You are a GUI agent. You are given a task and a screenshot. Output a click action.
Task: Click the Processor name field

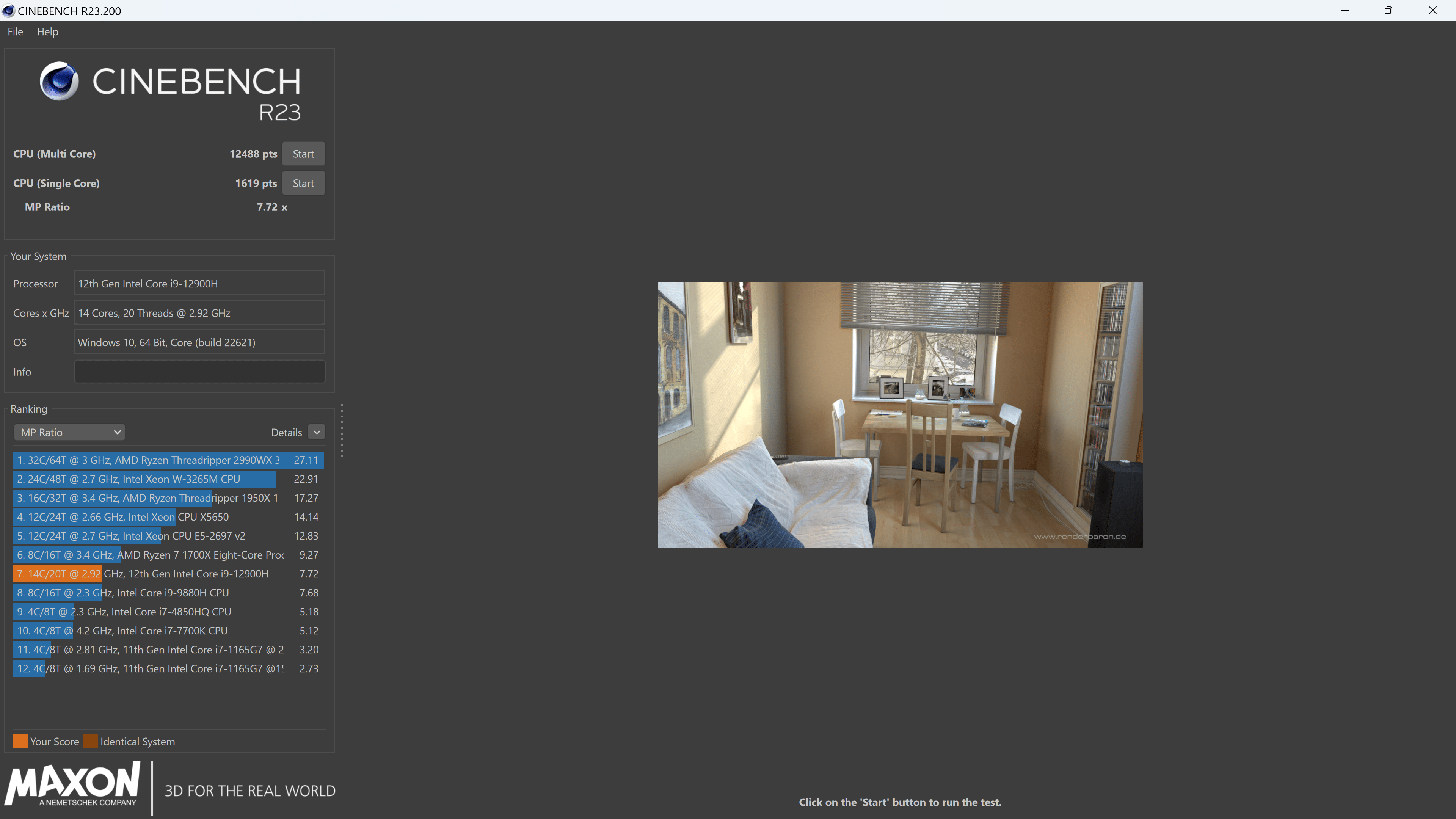[x=199, y=283]
